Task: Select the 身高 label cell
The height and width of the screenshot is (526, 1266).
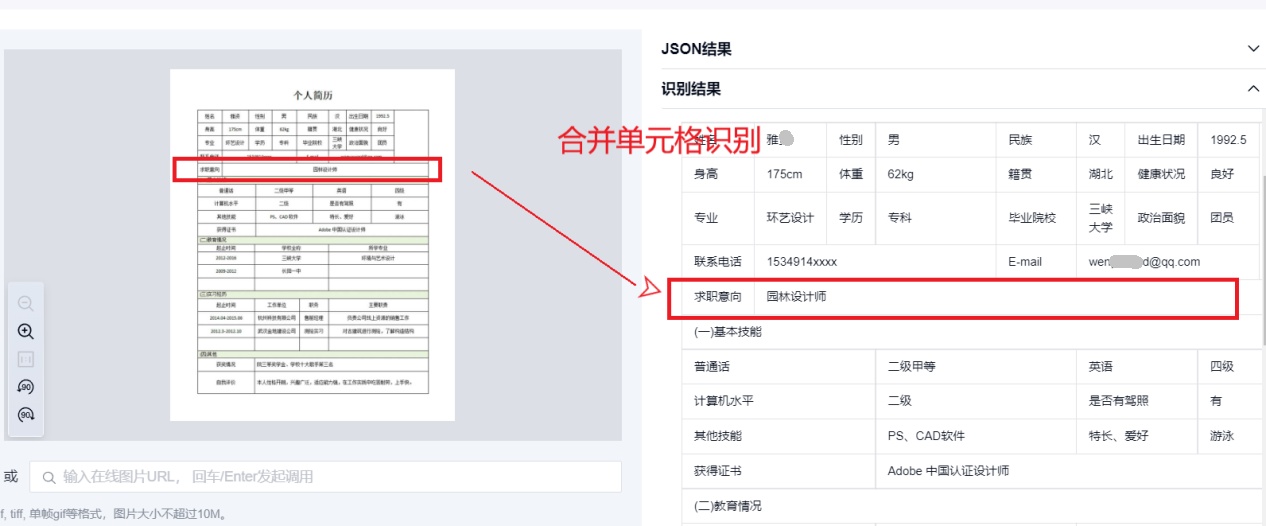Action: click(x=718, y=174)
